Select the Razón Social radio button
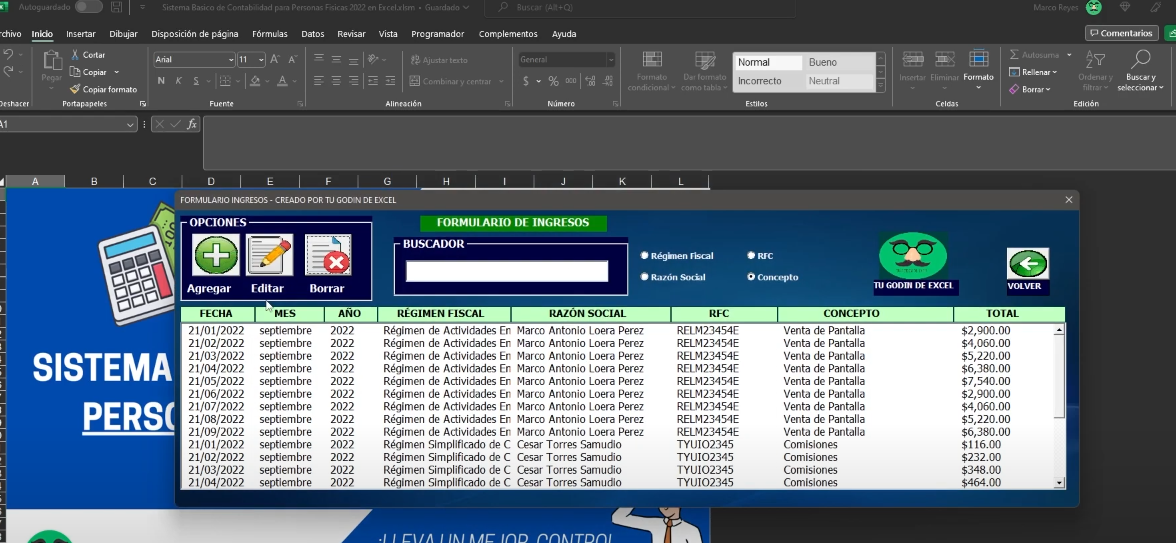 [x=644, y=277]
